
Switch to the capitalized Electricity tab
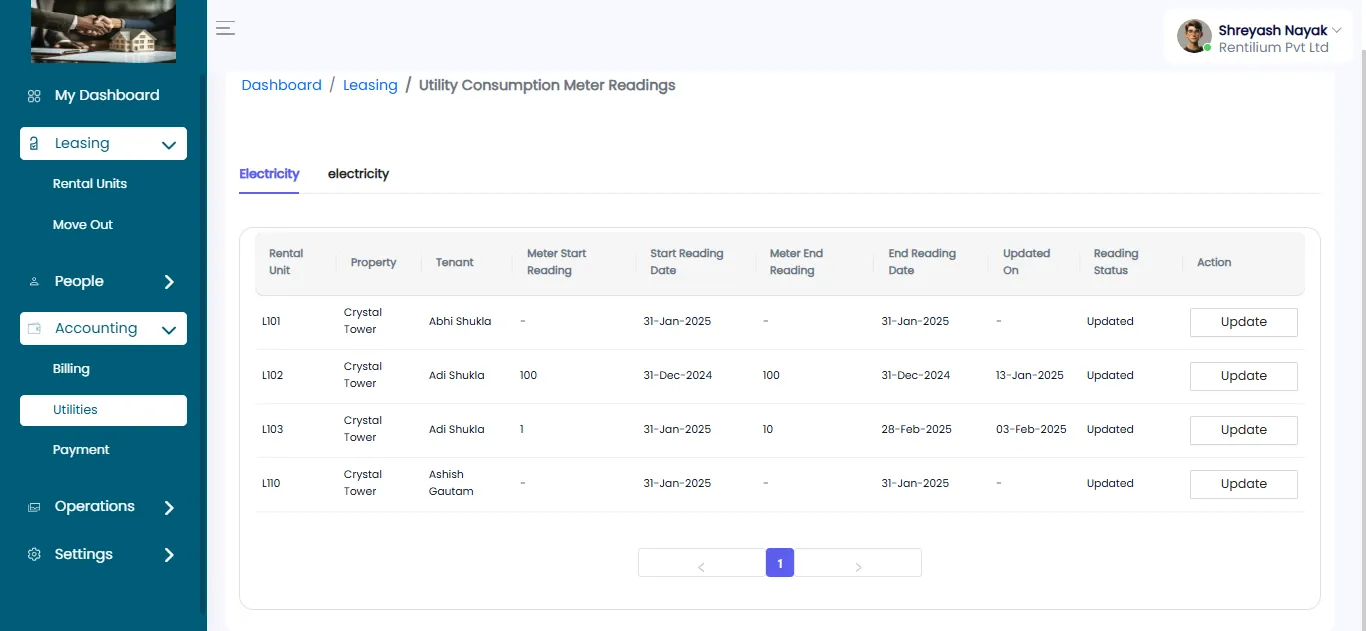[269, 174]
